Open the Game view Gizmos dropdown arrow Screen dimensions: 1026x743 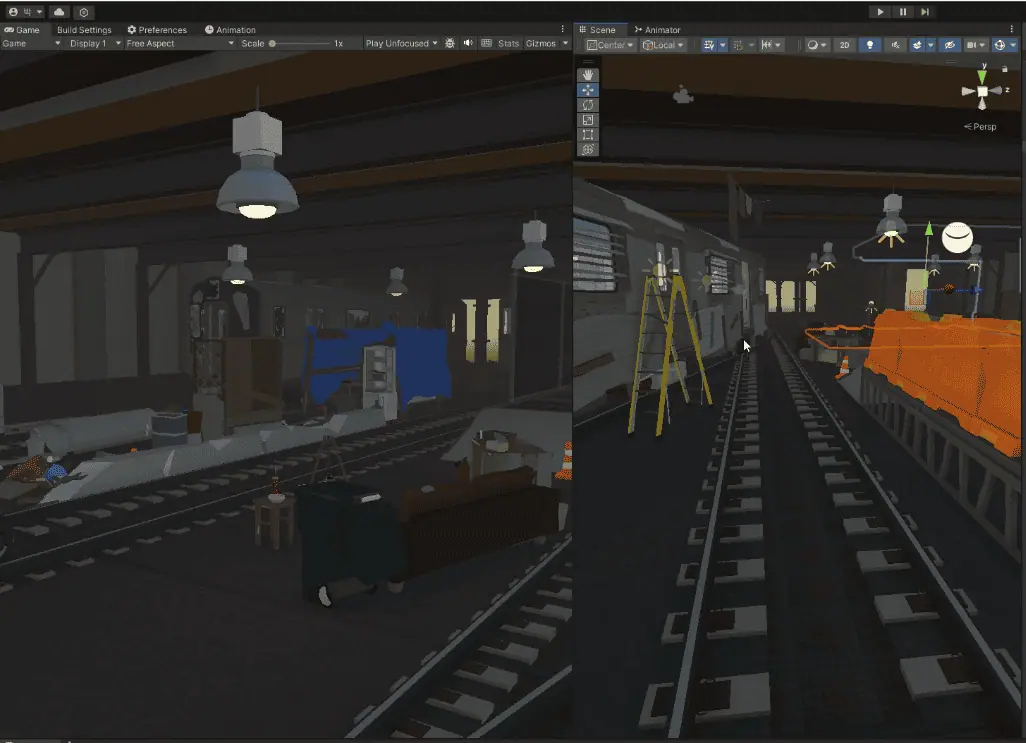tap(565, 44)
